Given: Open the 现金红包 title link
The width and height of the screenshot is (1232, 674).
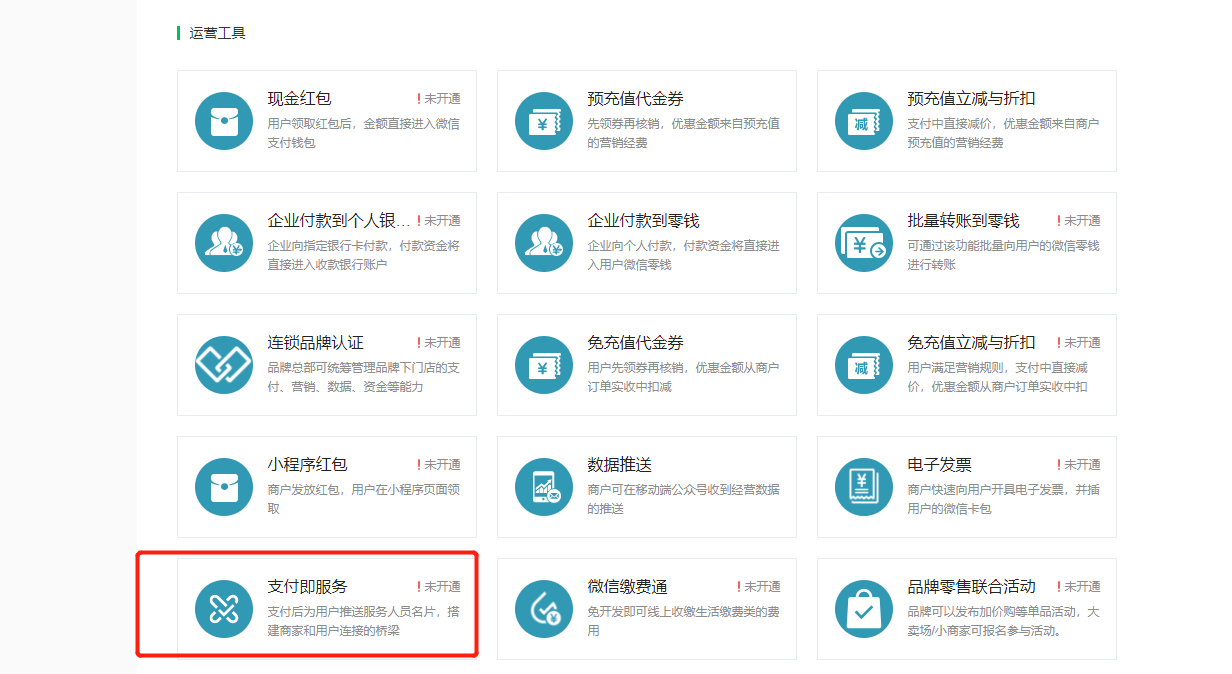Looking at the screenshot, I should click(x=300, y=99).
